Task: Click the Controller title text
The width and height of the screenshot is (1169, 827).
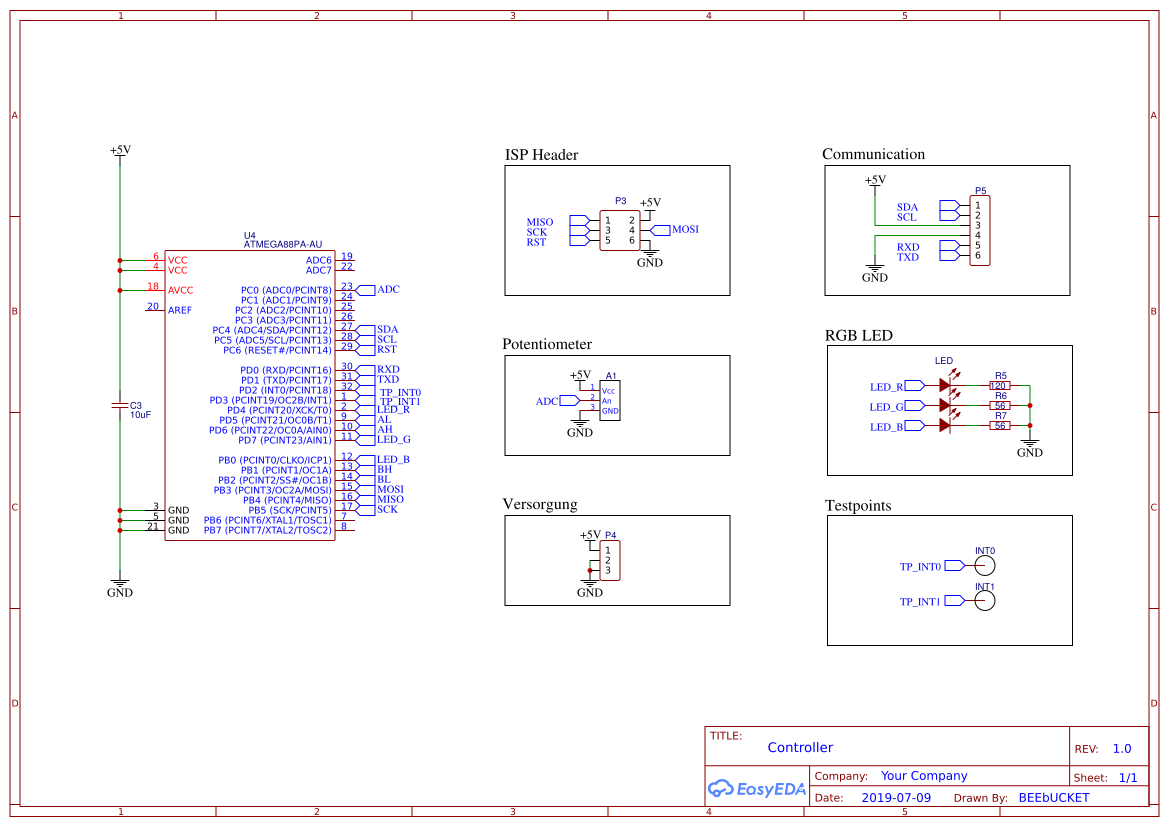Action: click(800, 748)
